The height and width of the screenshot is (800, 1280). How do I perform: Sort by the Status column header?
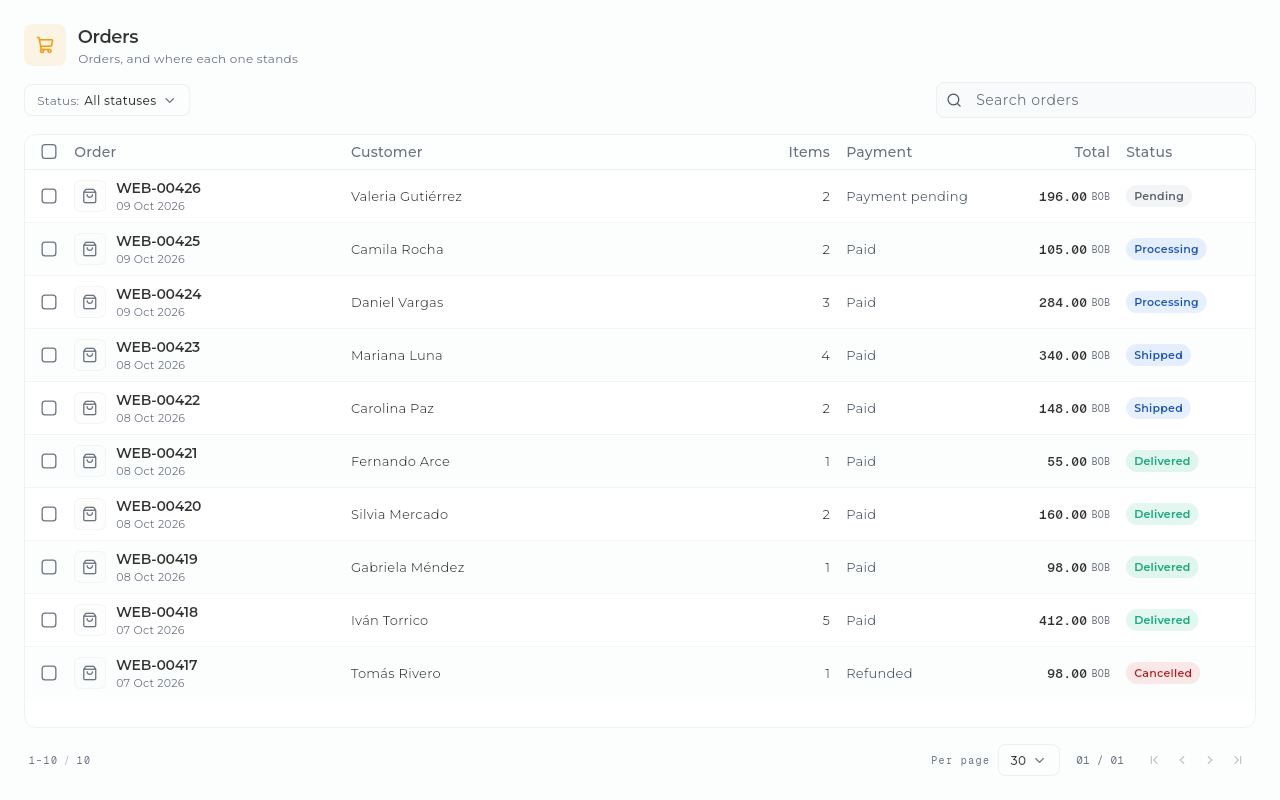[1149, 152]
